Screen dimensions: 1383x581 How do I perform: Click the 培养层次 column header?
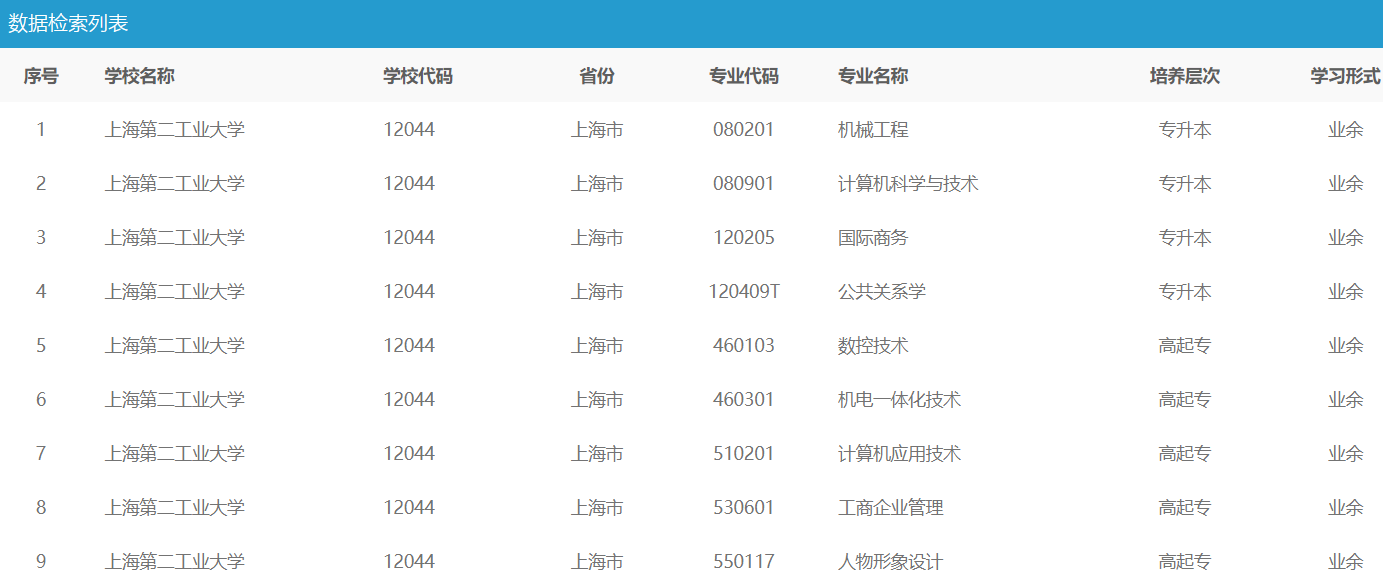click(x=1185, y=76)
